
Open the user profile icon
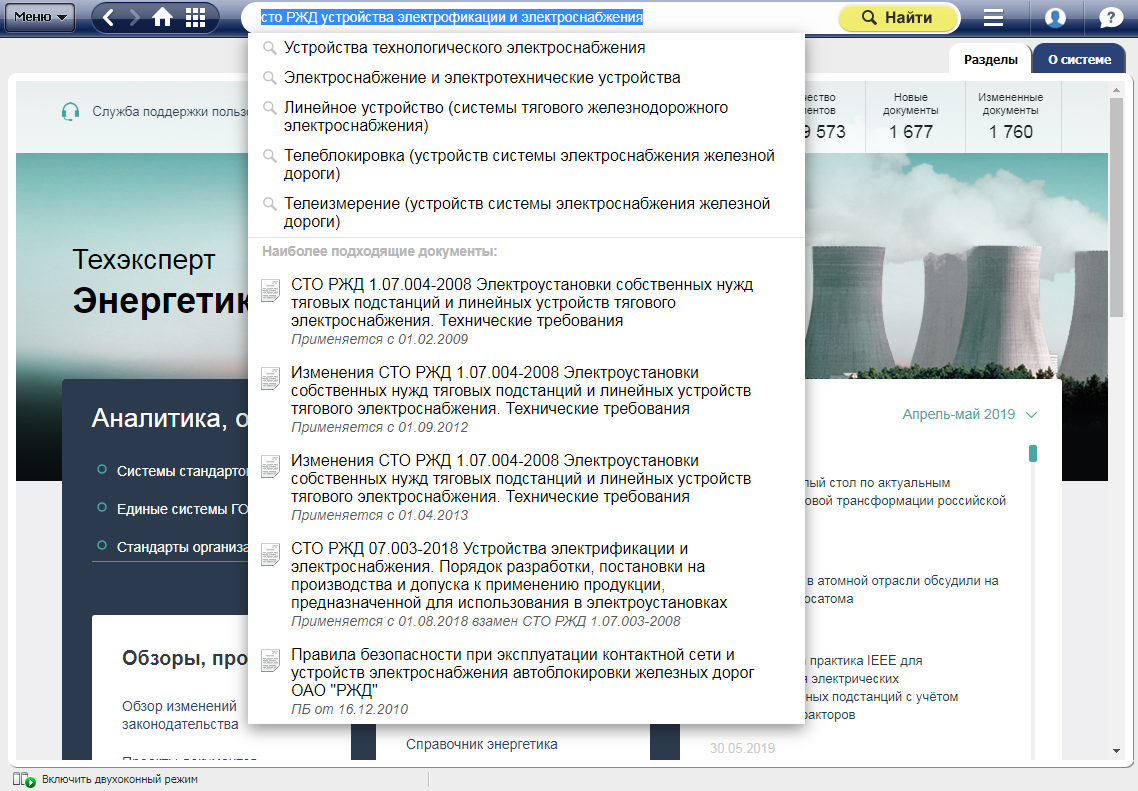point(1054,18)
